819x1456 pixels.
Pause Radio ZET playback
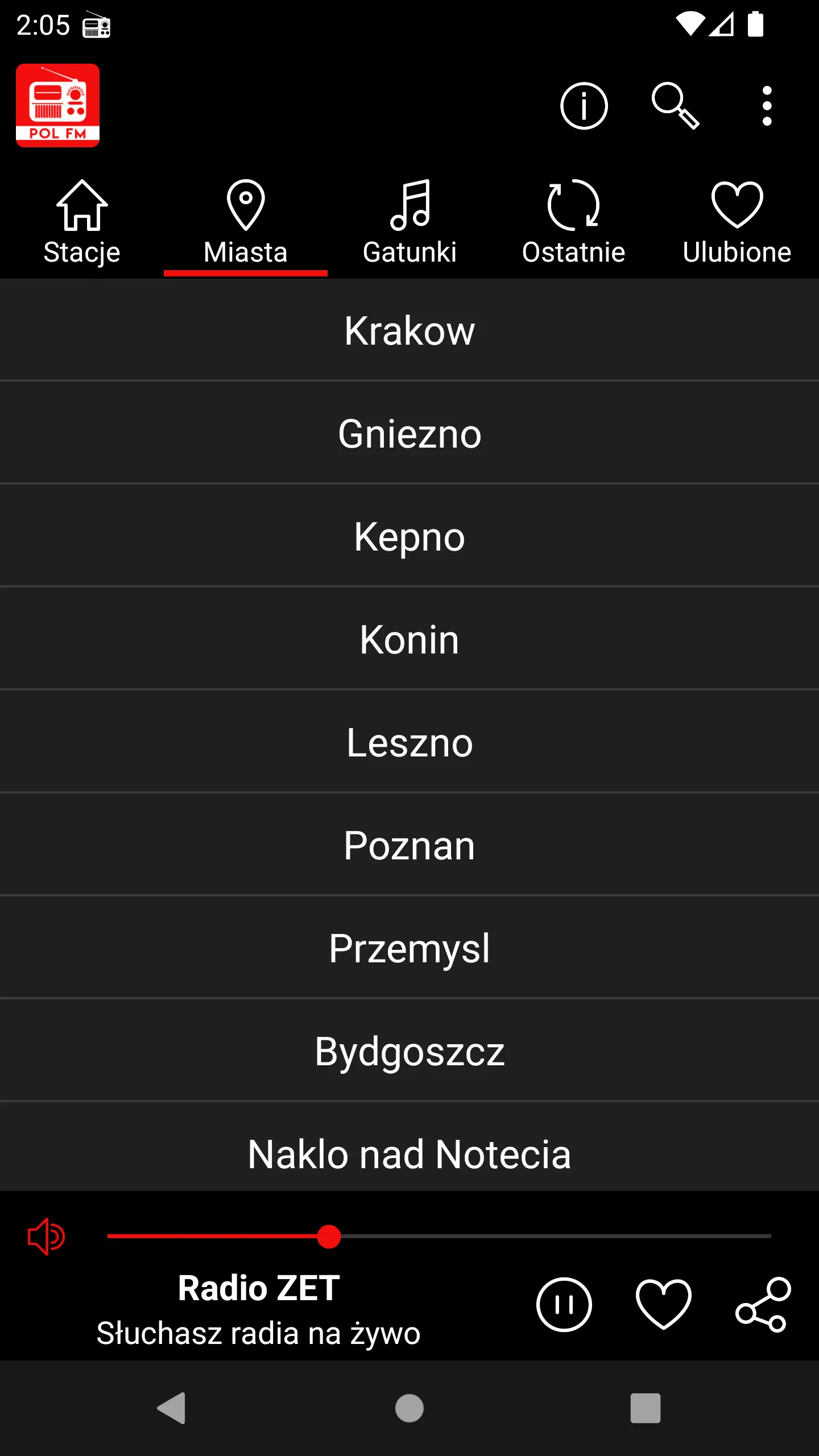pos(564,1305)
